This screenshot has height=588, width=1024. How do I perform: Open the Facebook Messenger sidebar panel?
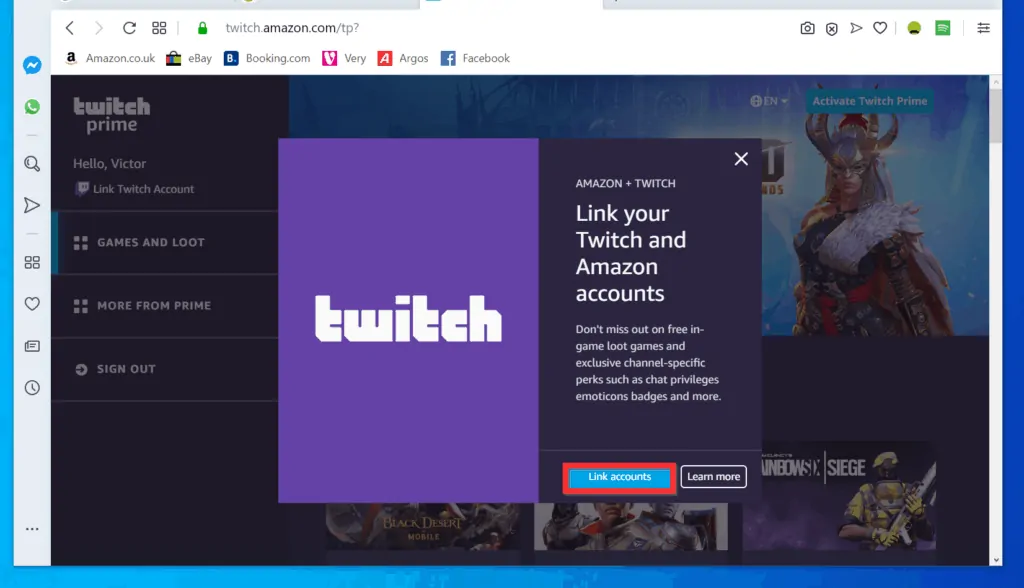point(32,65)
